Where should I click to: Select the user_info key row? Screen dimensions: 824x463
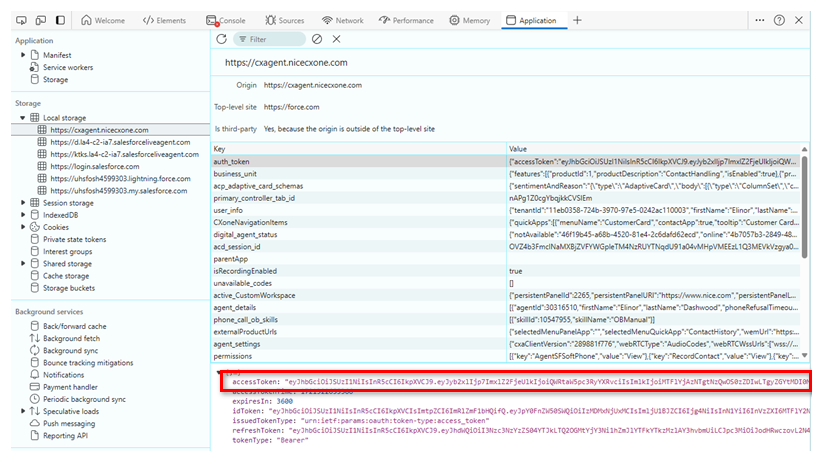click(x=506, y=210)
